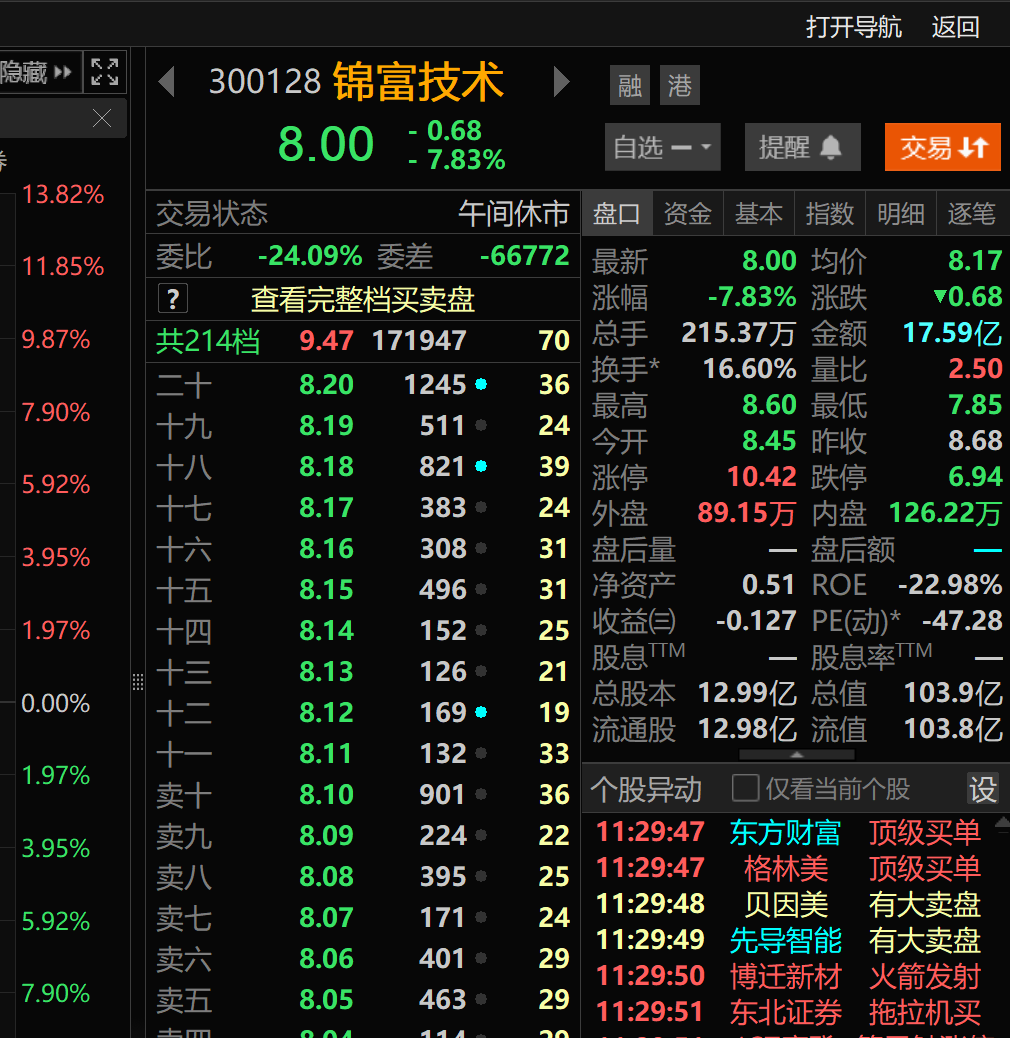This screenshot has height=1038, width=1010.
Task: Click the 融 margin badge
Action: pos(630,85)
